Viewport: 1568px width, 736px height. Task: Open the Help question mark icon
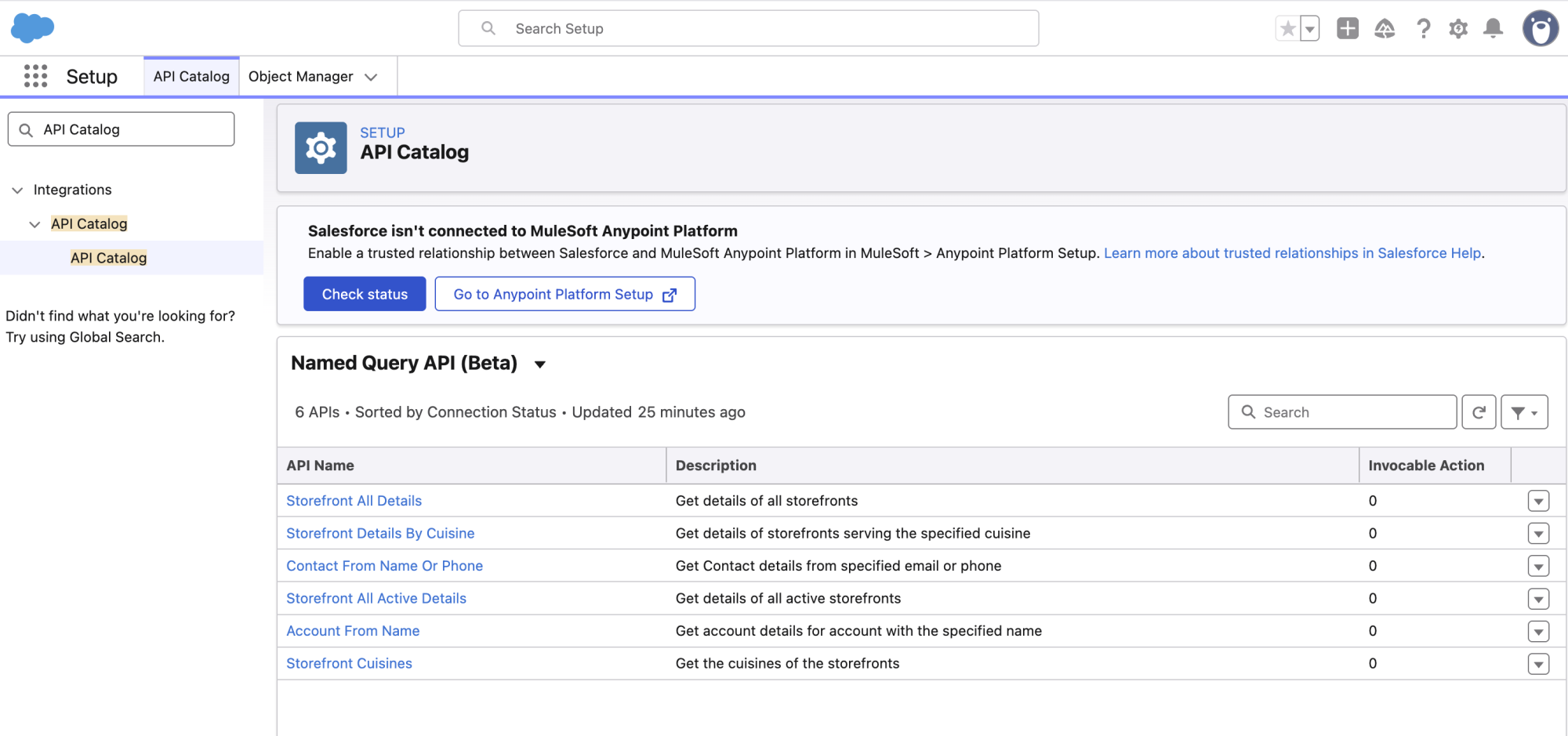click(x=1423, y=29)
